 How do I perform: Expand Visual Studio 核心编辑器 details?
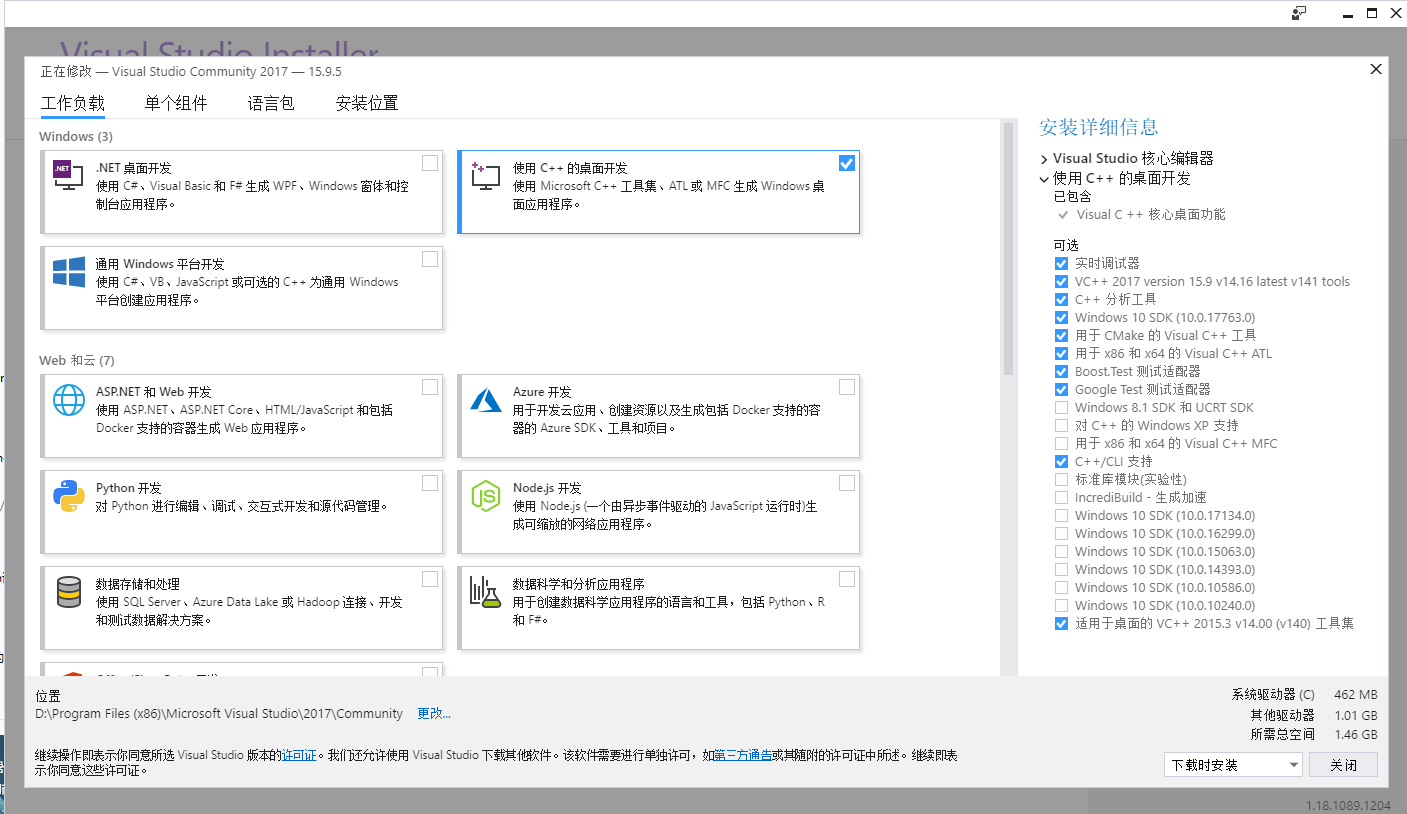[x=1043, y=157]
